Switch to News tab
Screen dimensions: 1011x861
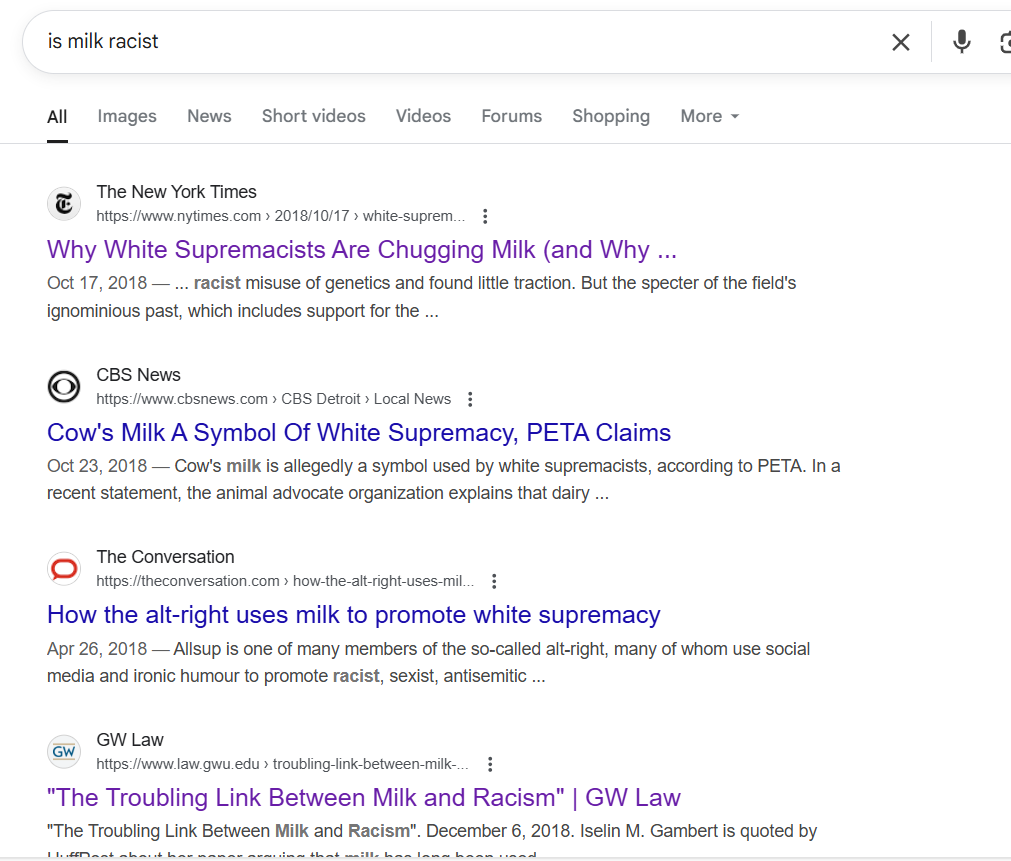[209, 116]
